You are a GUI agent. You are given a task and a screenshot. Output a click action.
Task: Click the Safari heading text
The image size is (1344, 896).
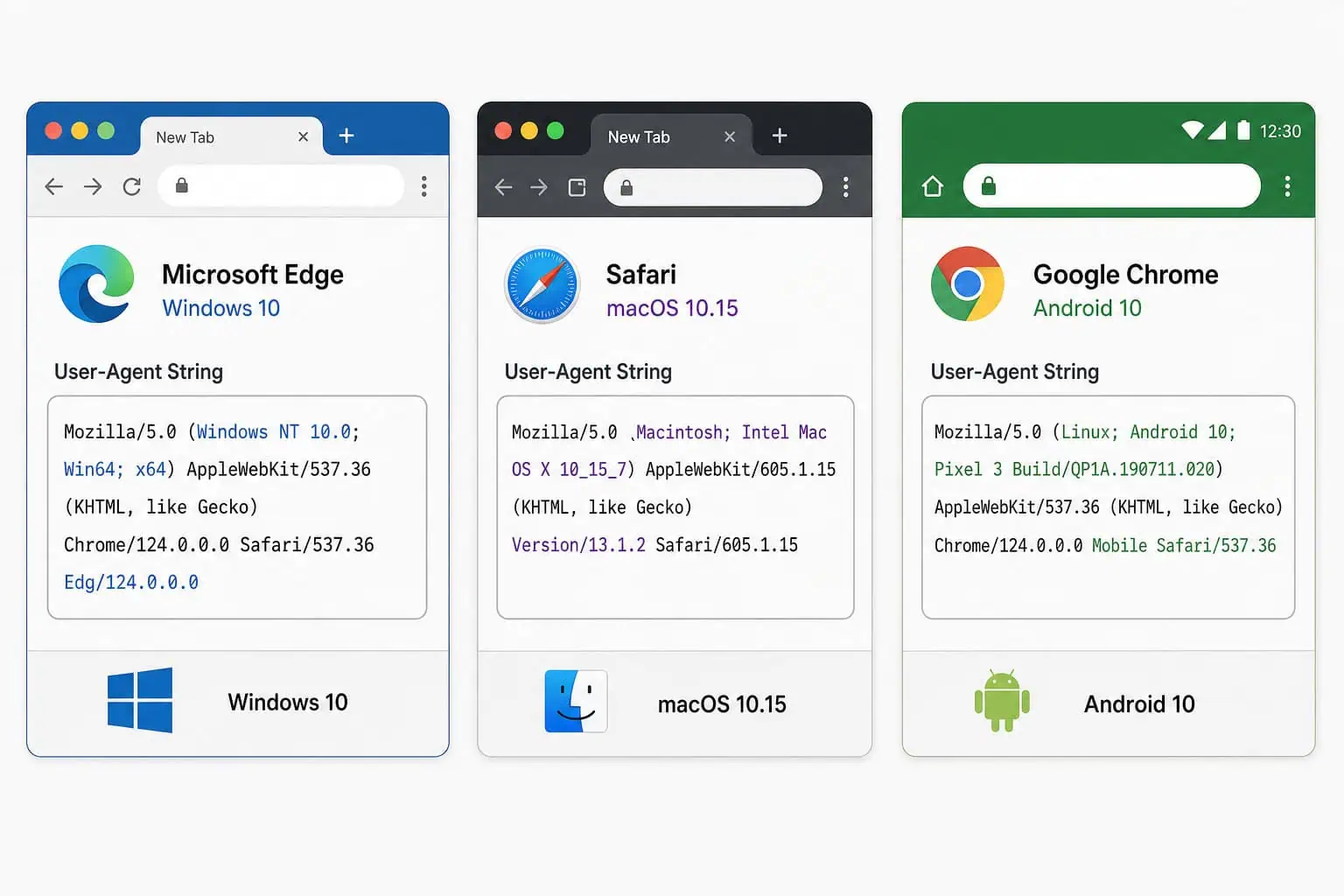click(641, 275)
